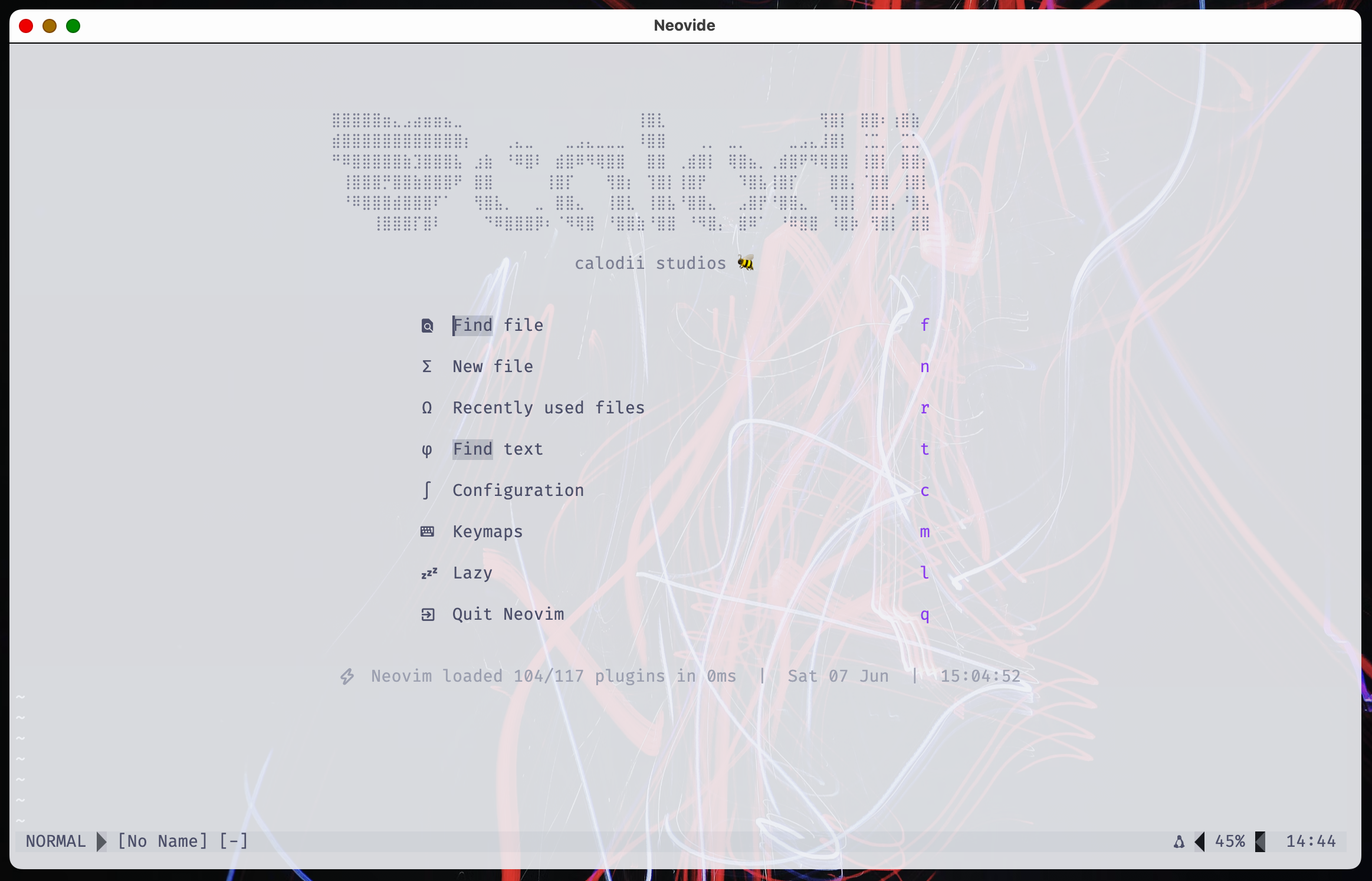Click the Linux penguin icon in statusline

pyautogui.click(x=1179, y=841)
